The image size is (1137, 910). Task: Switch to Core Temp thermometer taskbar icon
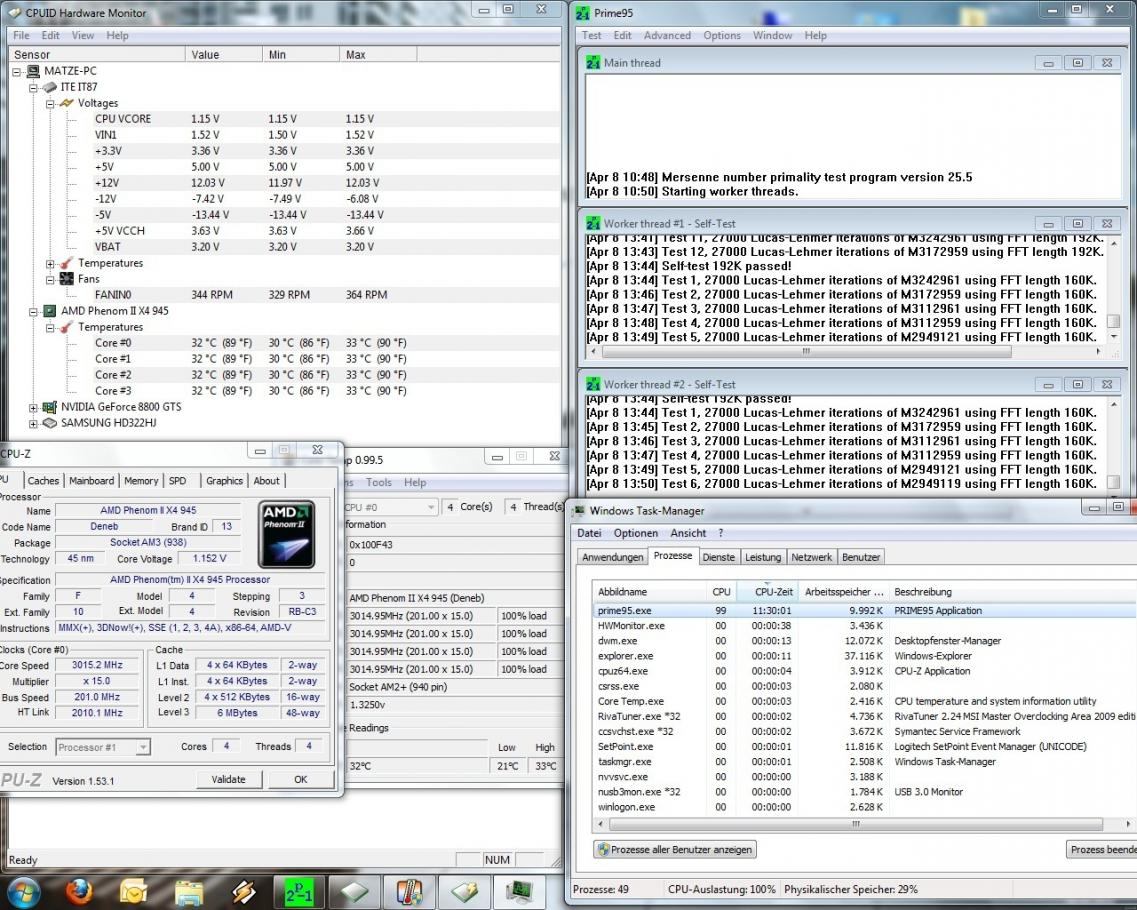click(x=410, y=892)
